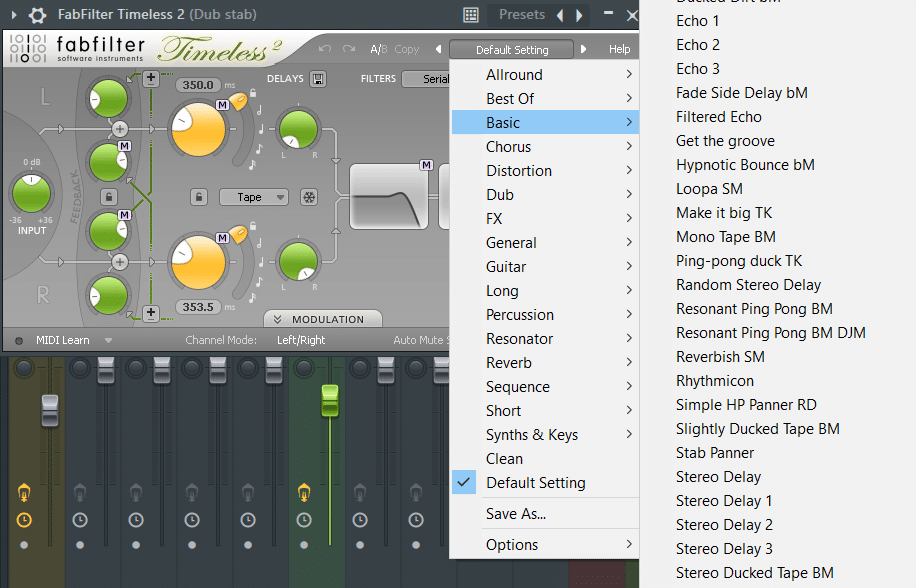Click the left arrow before Default Setting
The image size is (916, 588).
point(439,50)
